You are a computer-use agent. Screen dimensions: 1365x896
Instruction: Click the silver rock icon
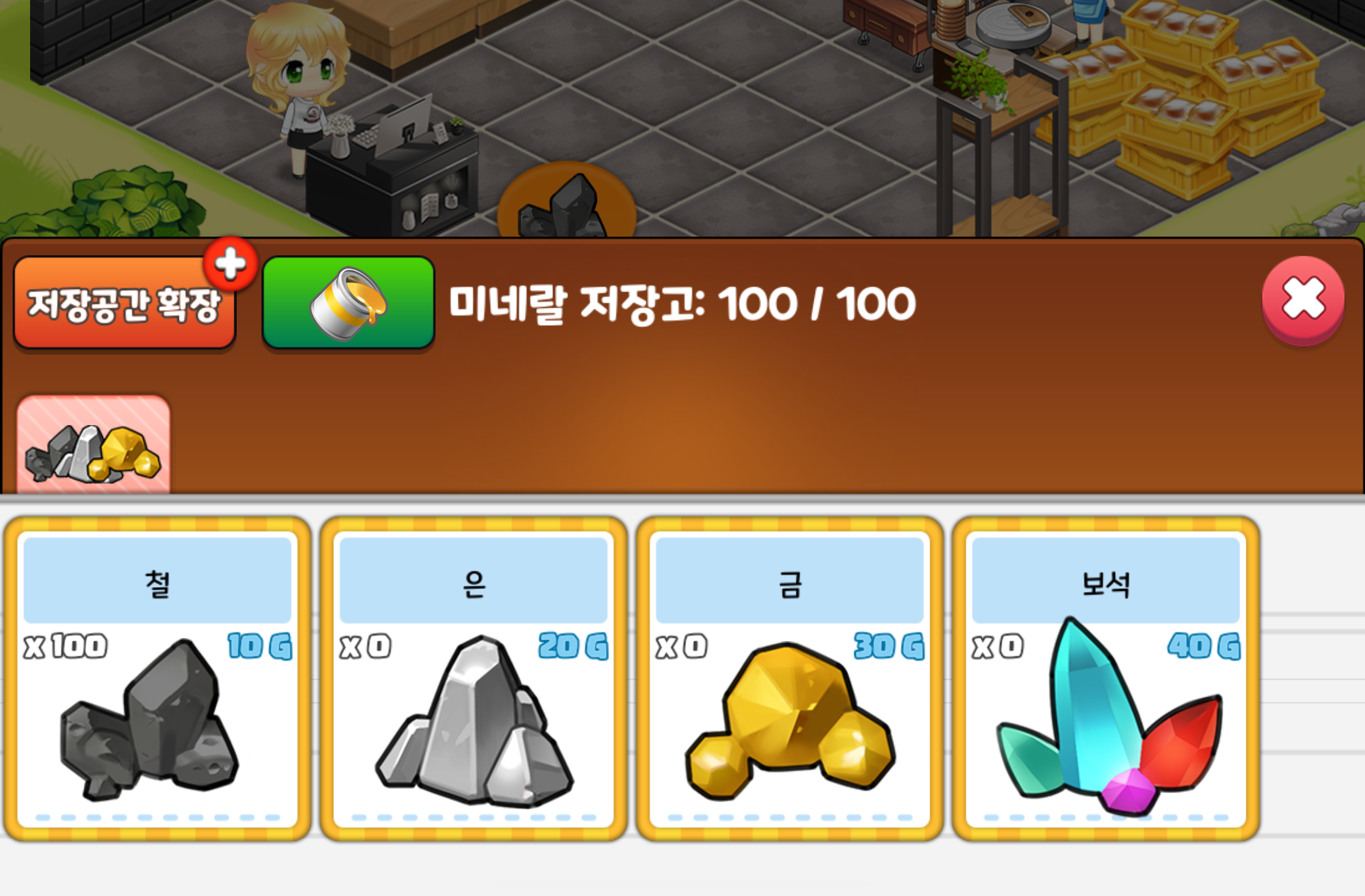(475, 721)
